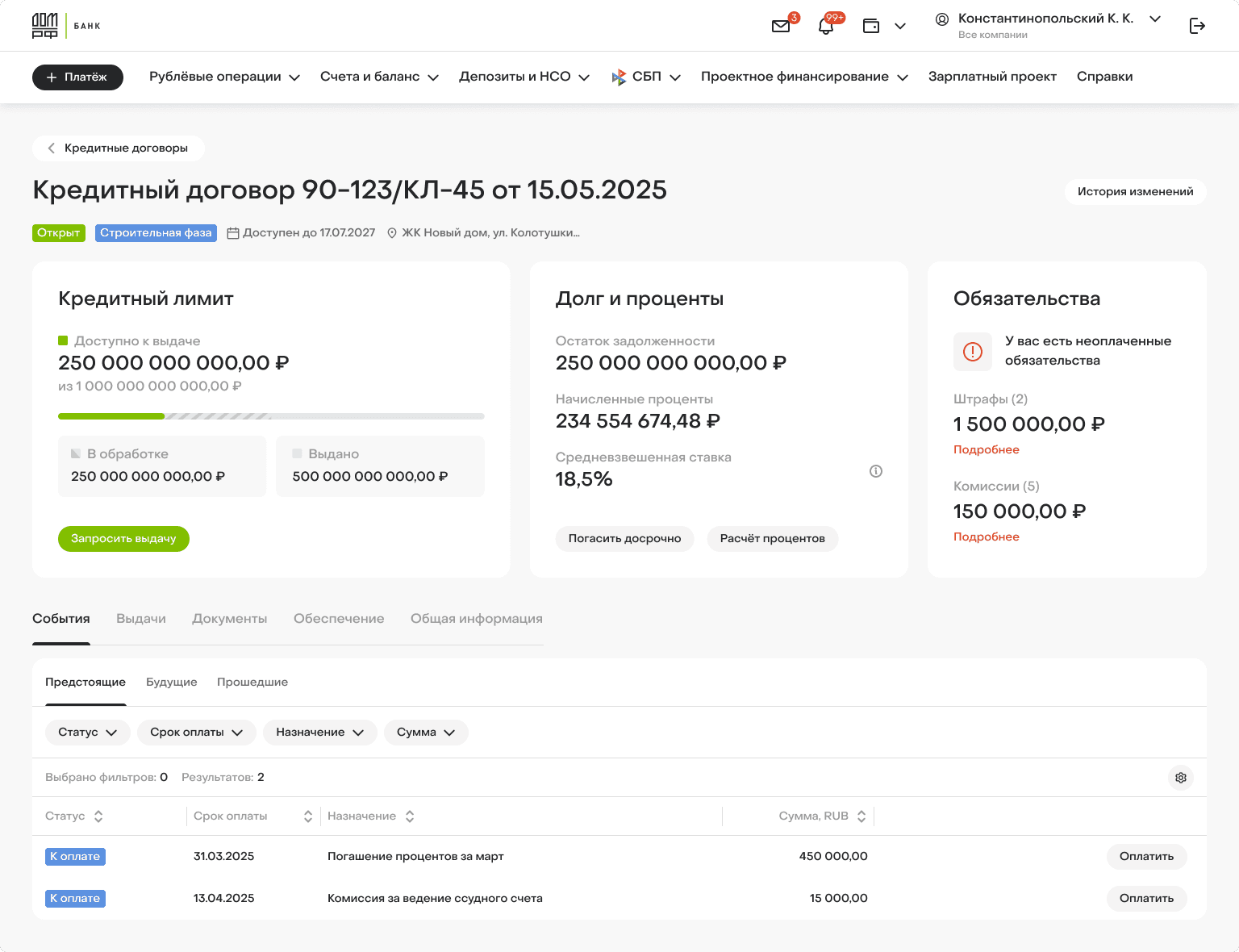Sort by Статус column arrows
The image size is (1239, 952).
click(x=98, y=816)
